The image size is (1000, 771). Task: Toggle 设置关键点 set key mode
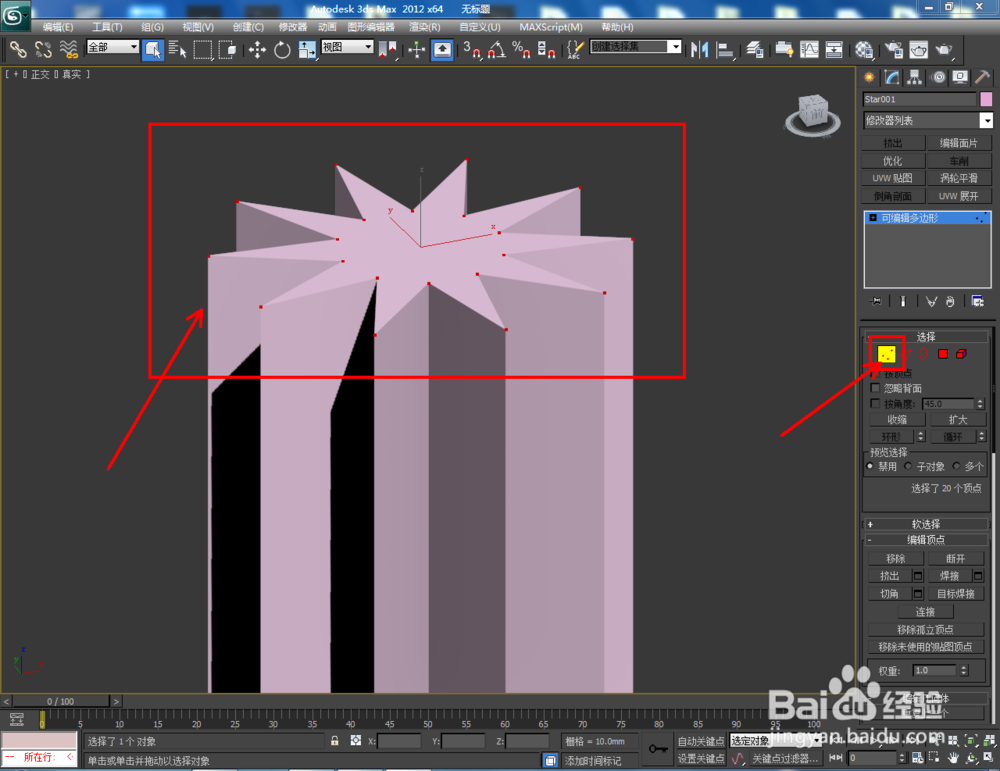701,758
